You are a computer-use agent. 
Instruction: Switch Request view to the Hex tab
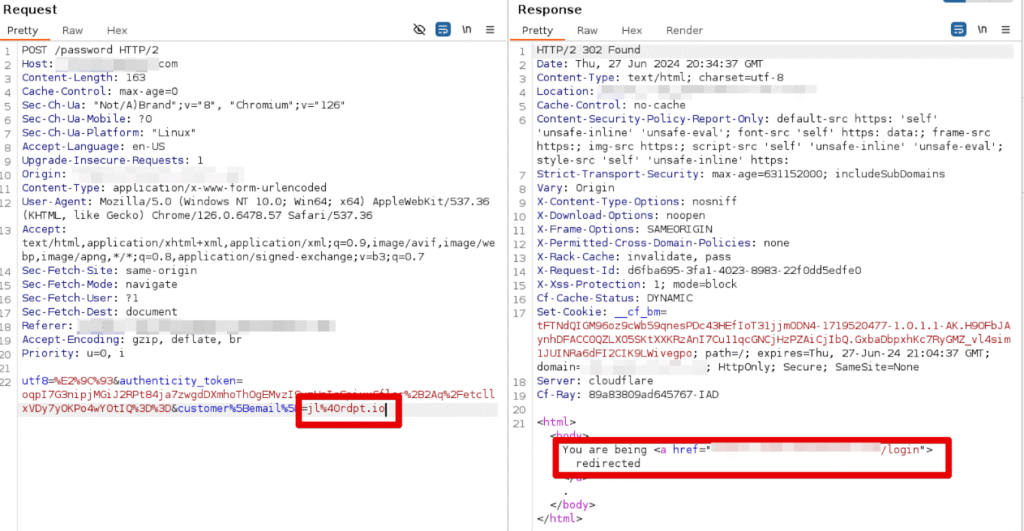pos(117,31)
